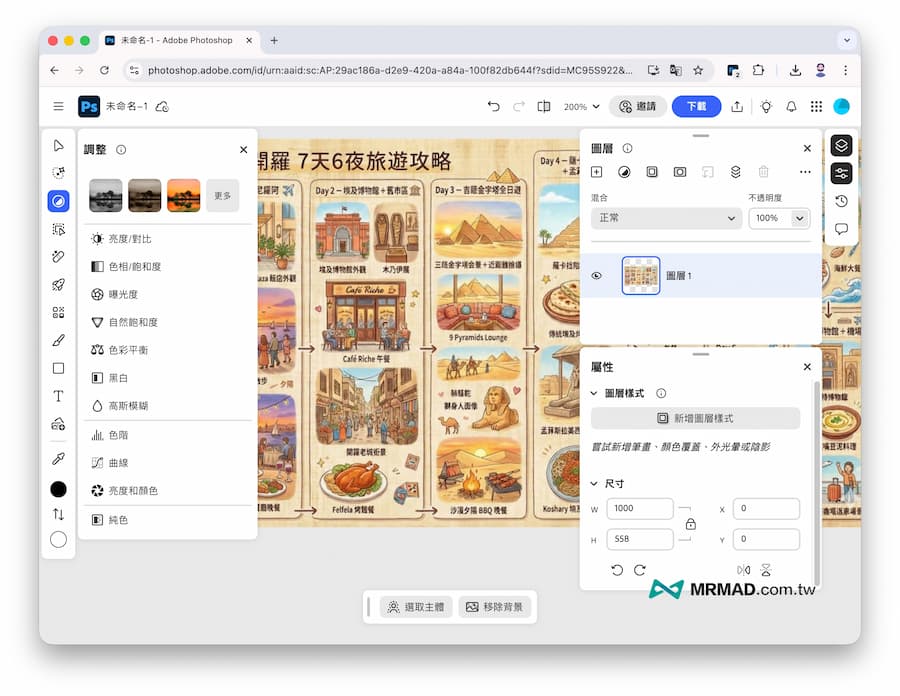Screen dimensions: 900x696
Task: Click the 移除背景 button at the bottom
Action: [498, 607]
